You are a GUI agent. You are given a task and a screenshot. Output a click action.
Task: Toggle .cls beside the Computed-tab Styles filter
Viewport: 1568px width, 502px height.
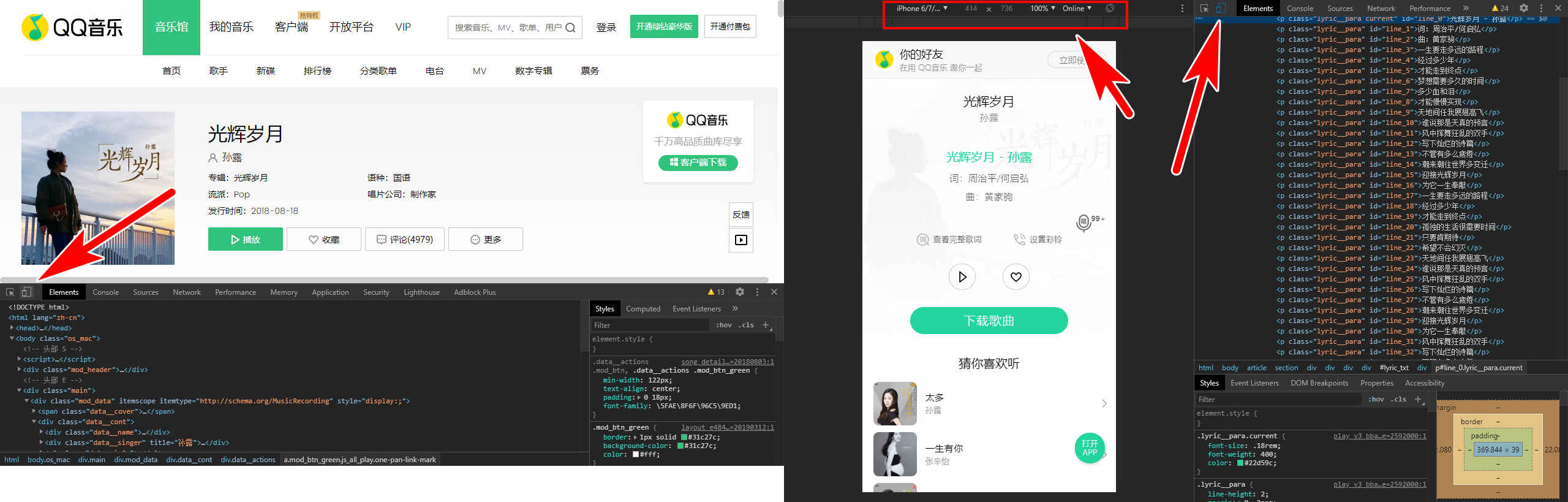(746, 325)
